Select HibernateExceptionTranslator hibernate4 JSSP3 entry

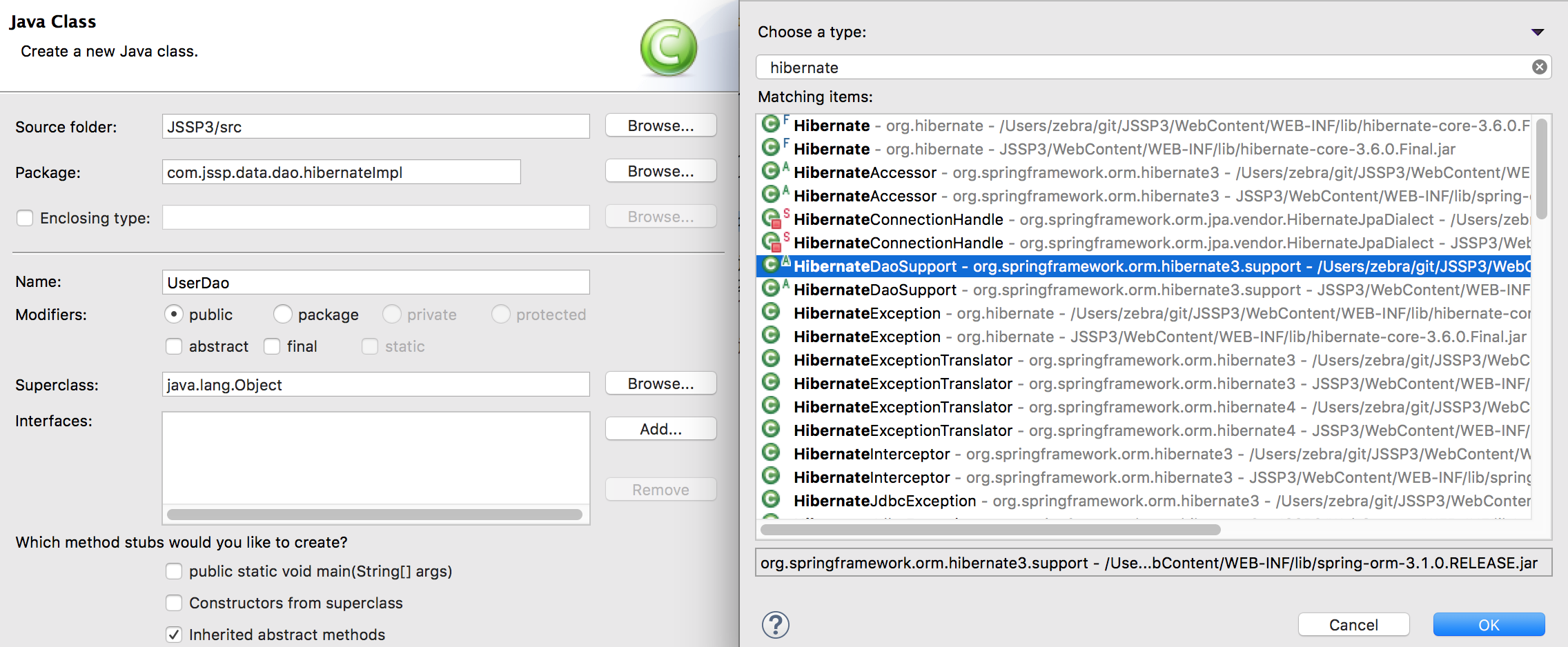[x=1144, y=430]
